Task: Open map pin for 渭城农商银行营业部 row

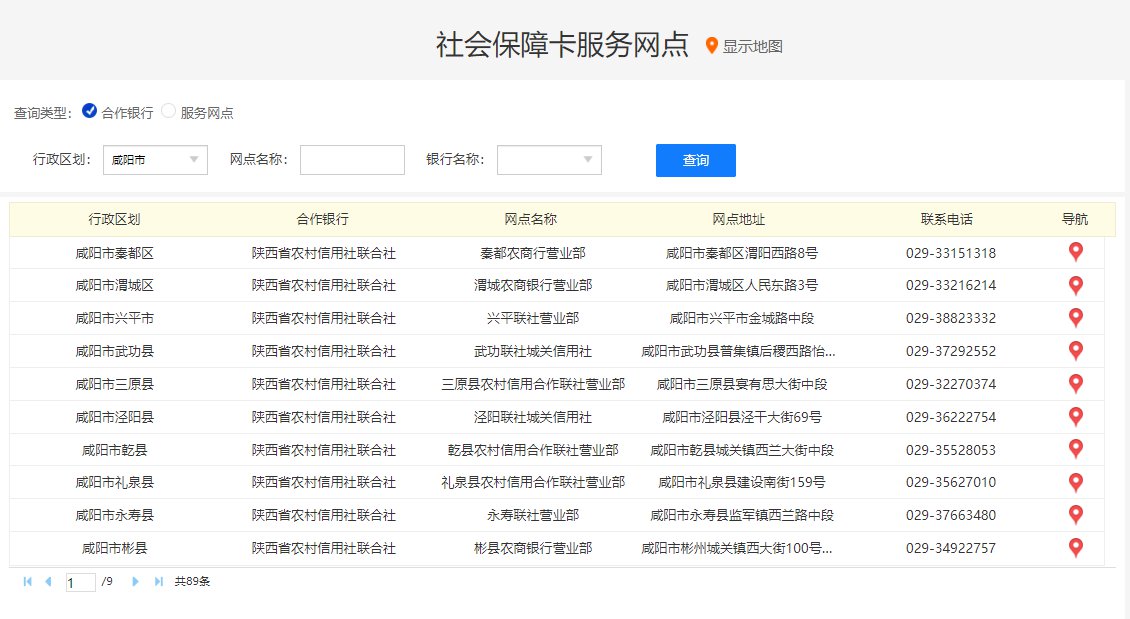Action: click(x=1076, y=285)
